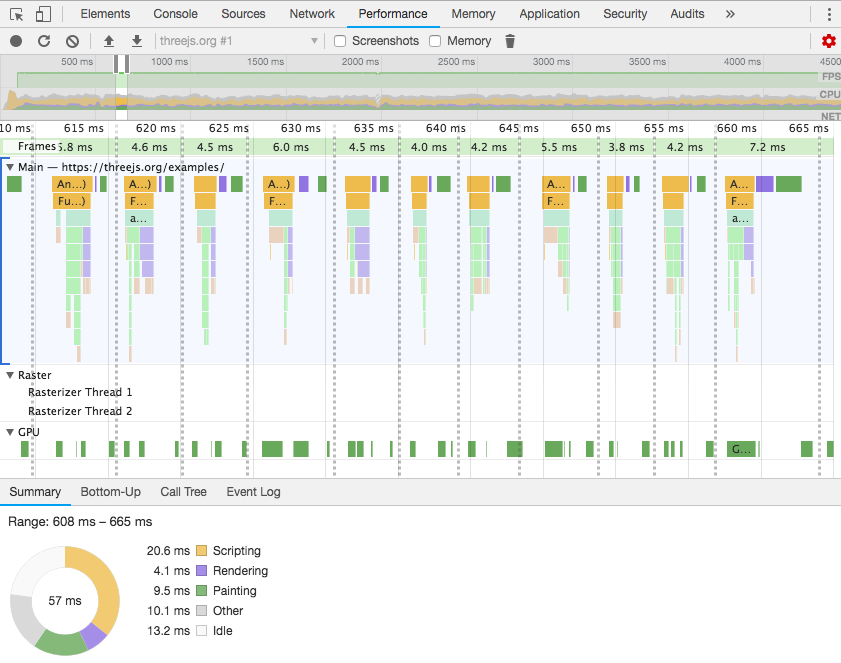Save profile with the download arrow
This screenshot has width=841, height=663.
click(x=137, y=41)
